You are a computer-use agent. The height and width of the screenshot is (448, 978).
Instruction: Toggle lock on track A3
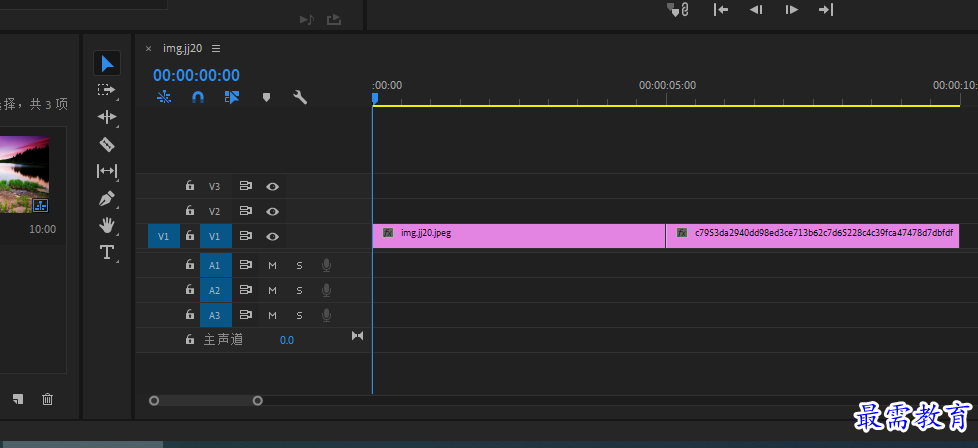(x=190, y=315)
